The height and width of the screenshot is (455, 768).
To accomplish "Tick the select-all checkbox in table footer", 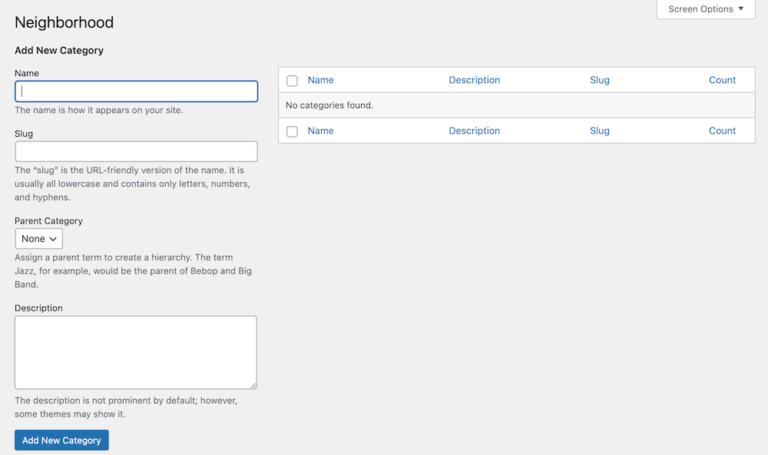I will point(292,131).
